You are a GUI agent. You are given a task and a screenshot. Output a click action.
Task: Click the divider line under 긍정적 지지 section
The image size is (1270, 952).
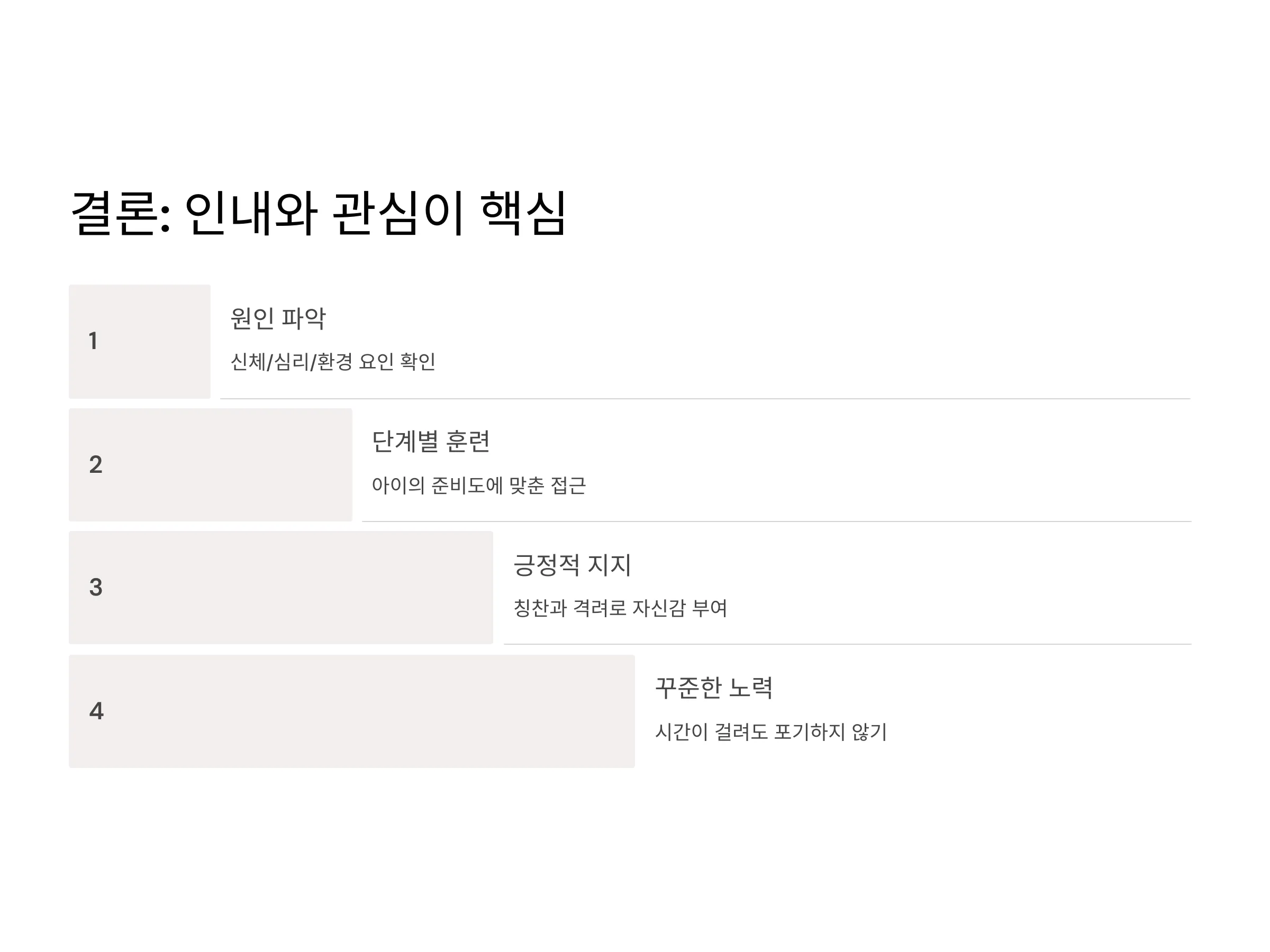coord(847,644)
